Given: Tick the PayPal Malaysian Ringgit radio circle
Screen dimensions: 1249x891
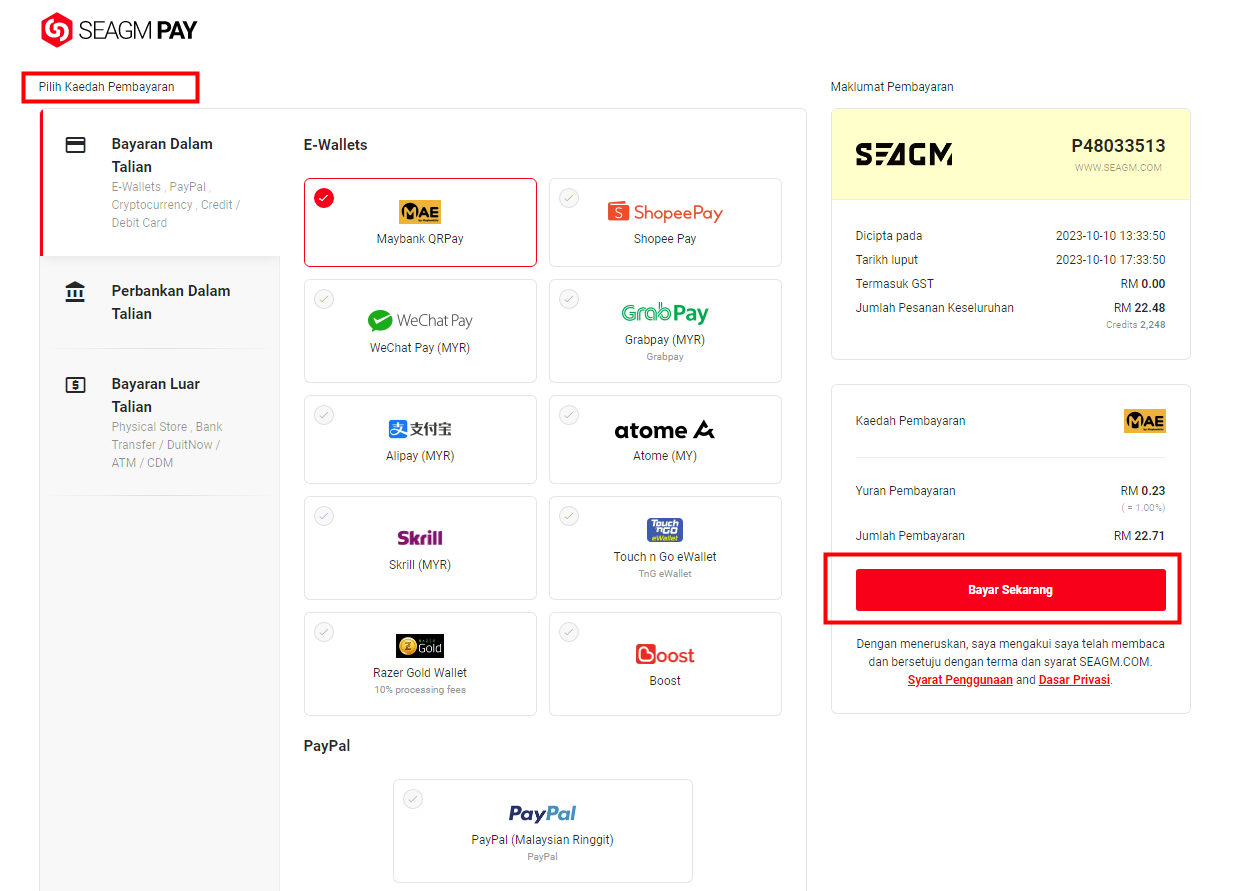Looking at the screenshot, I should point(413,799).
